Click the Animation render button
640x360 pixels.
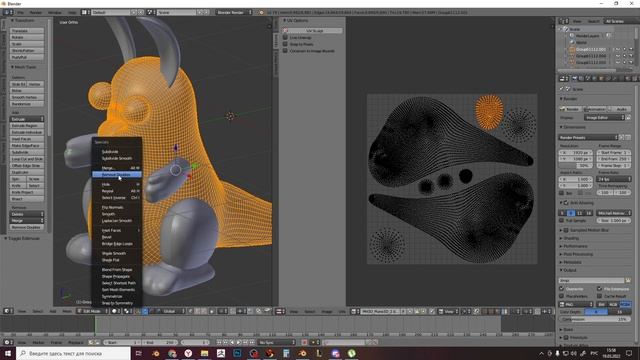coord(594,109)
